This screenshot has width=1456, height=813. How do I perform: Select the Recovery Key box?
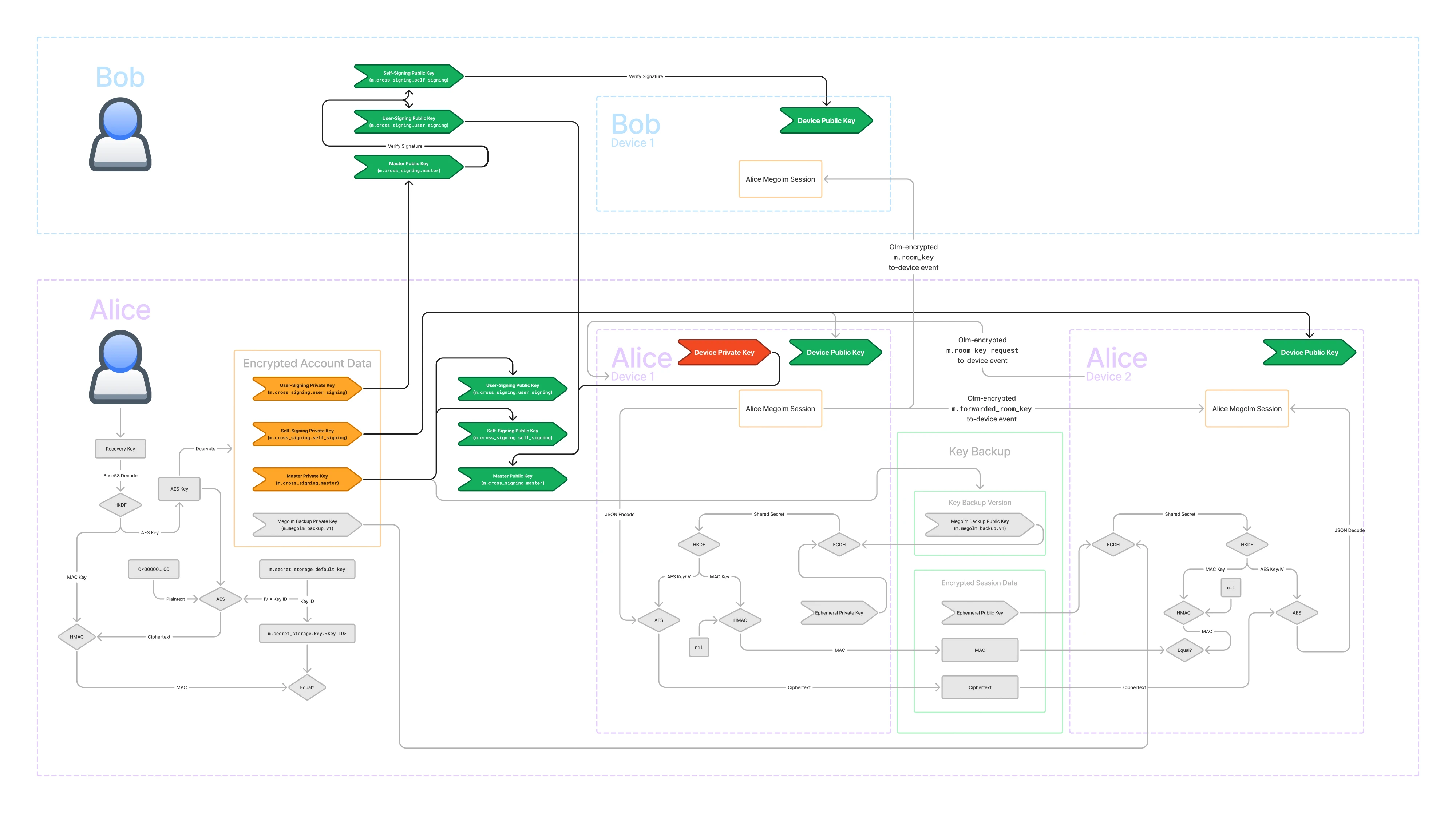pos(120,449)
